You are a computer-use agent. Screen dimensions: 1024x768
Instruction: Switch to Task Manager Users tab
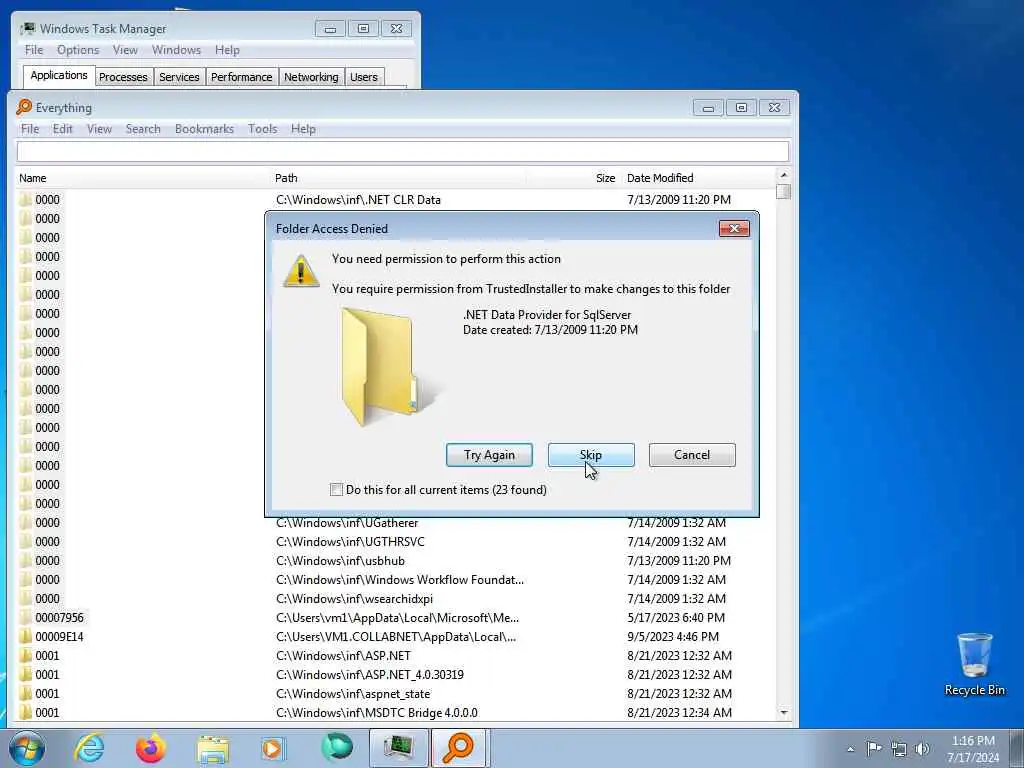[x=364, y=77]
